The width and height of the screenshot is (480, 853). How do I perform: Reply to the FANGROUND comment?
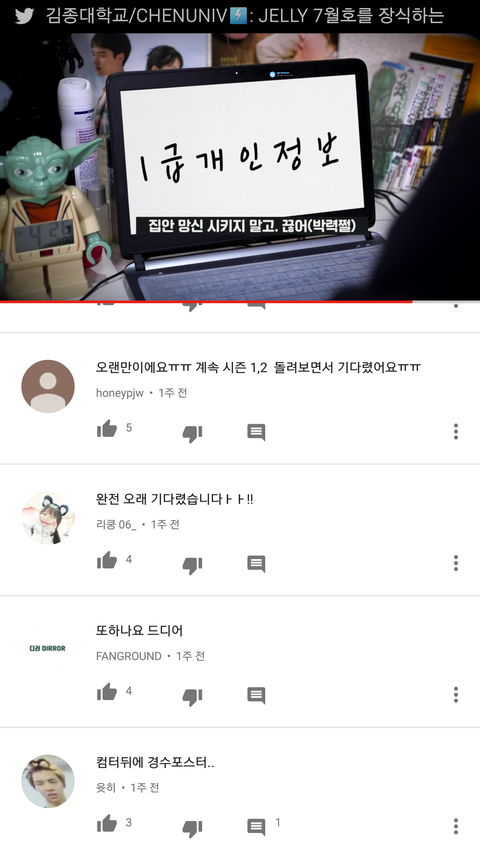[256, 696]
